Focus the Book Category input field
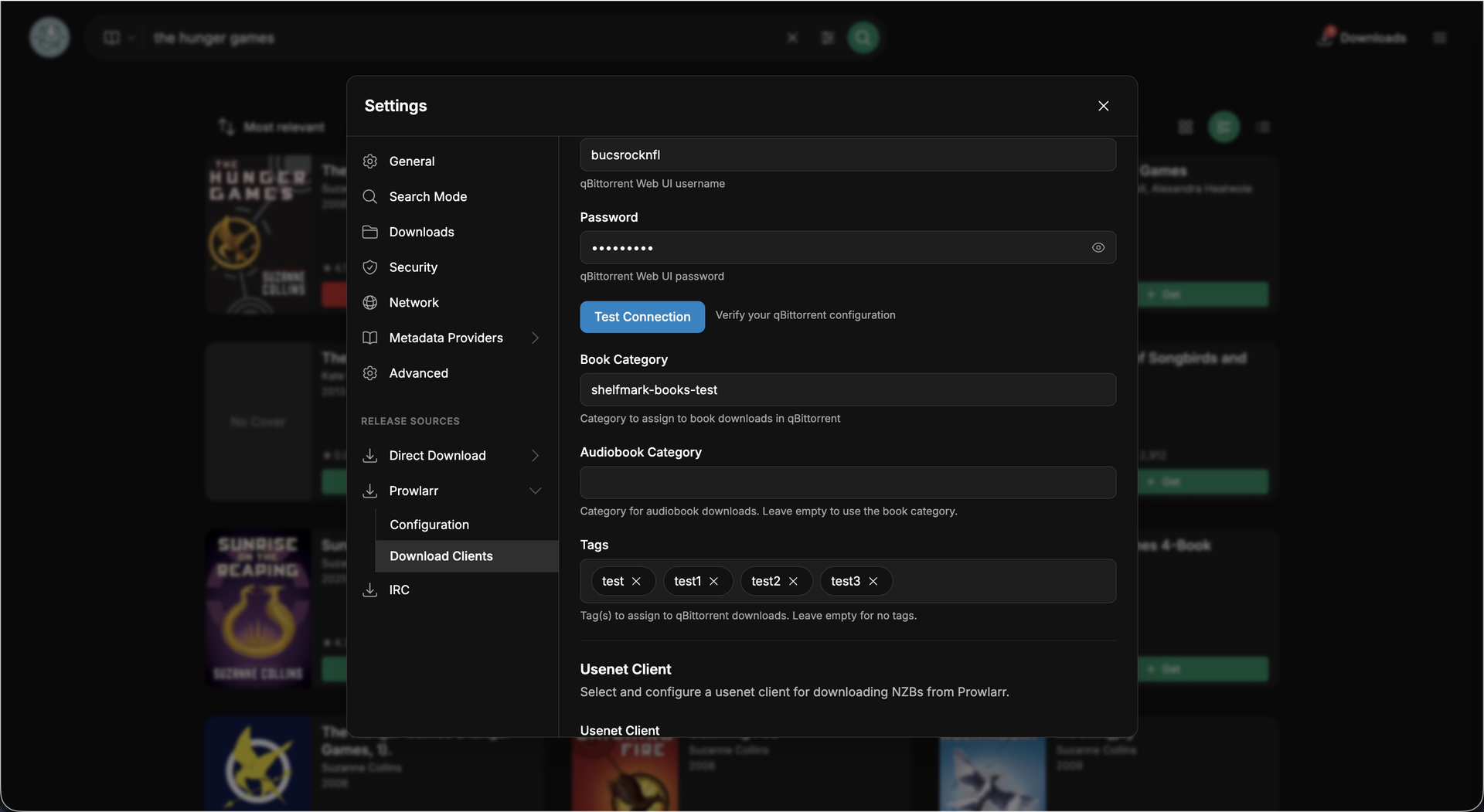This screenshot has width=1484, height=812. [848, 390]
